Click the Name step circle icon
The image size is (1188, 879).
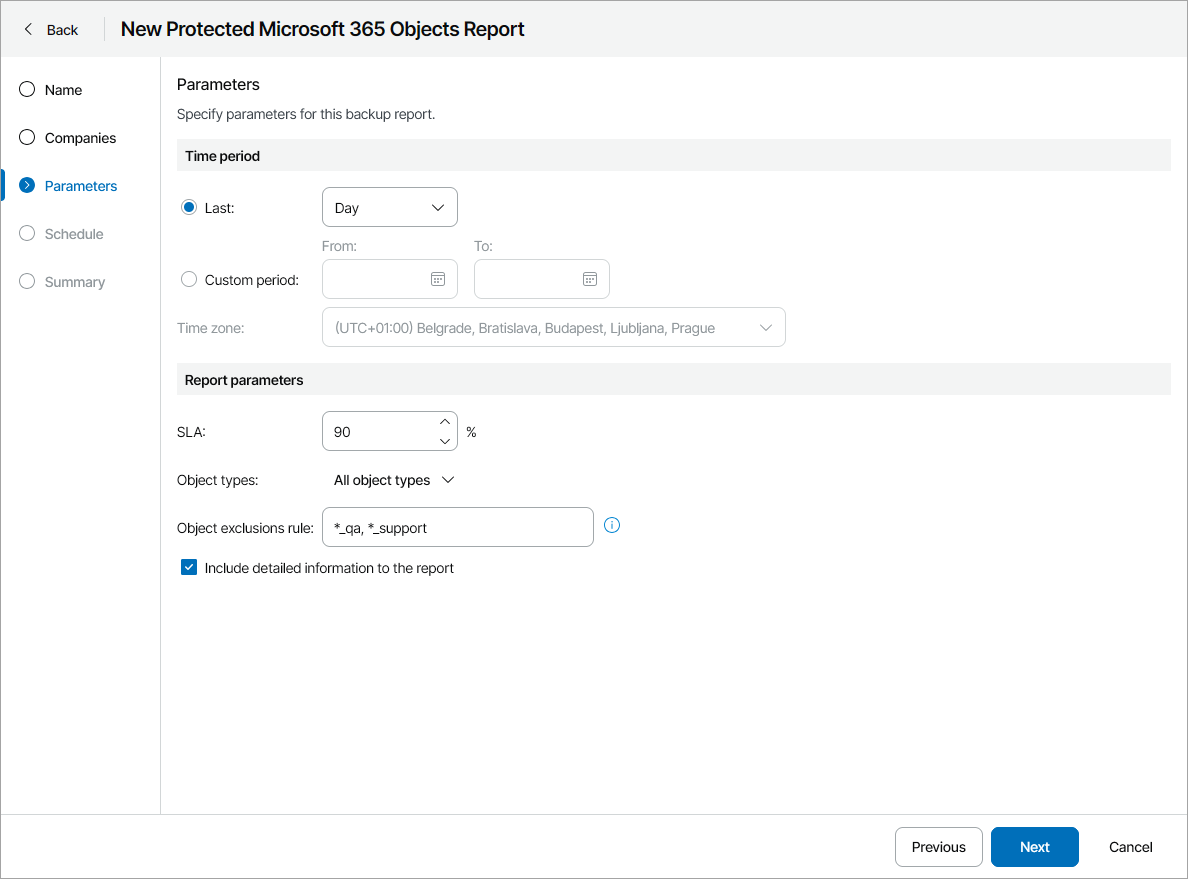coord(27,90)
